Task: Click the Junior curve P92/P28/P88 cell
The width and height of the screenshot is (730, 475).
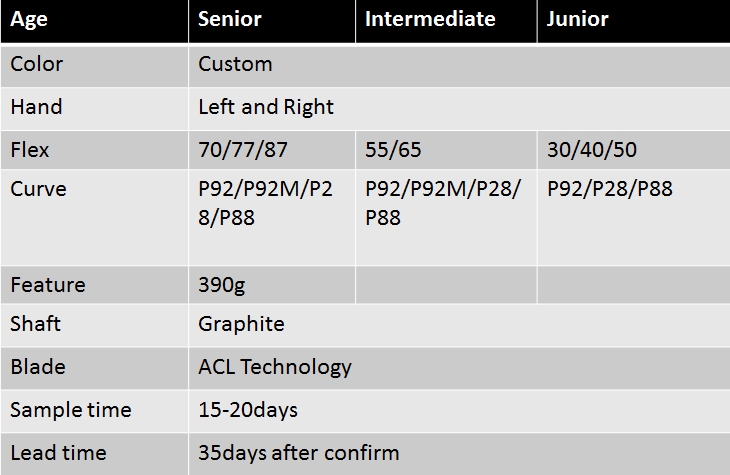Action: (x=634, y=217)
